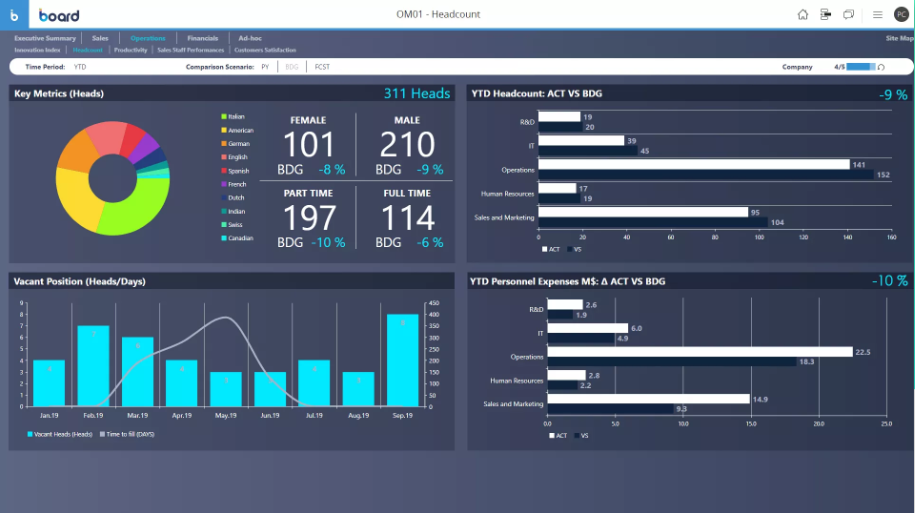This screenshot has width=915, height=513.
Task: Open Customers Satisfaction subpage
Action: [x=265, y=50]
